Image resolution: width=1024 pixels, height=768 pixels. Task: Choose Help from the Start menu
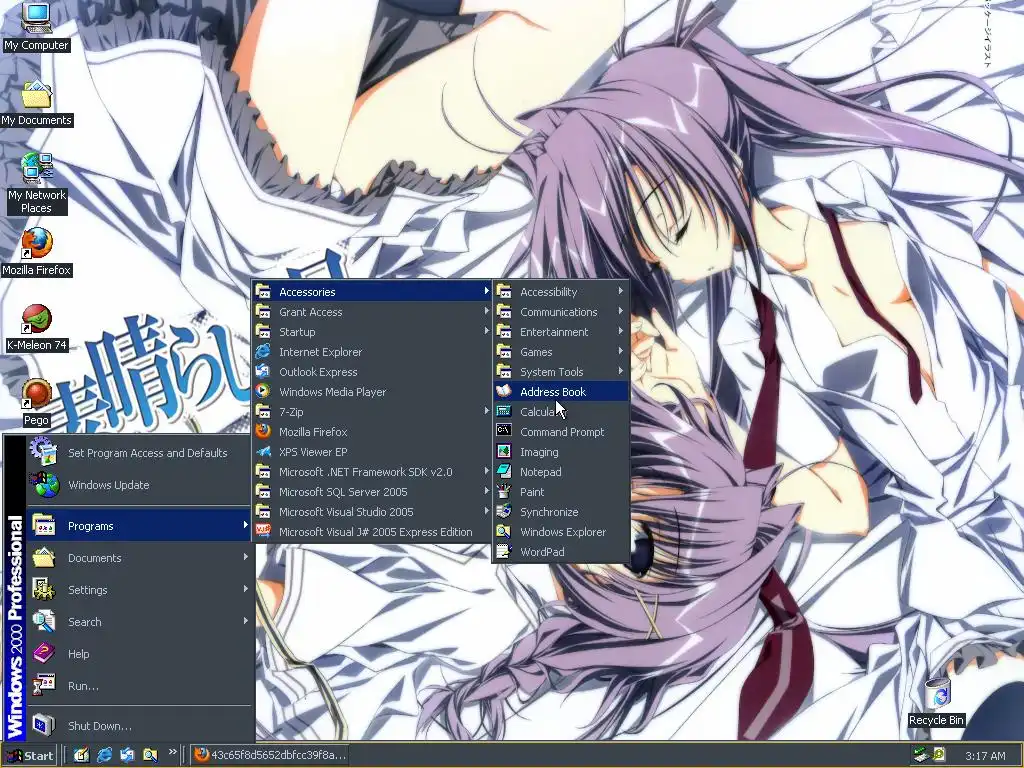pyautogui.click(x=140, y=654)
